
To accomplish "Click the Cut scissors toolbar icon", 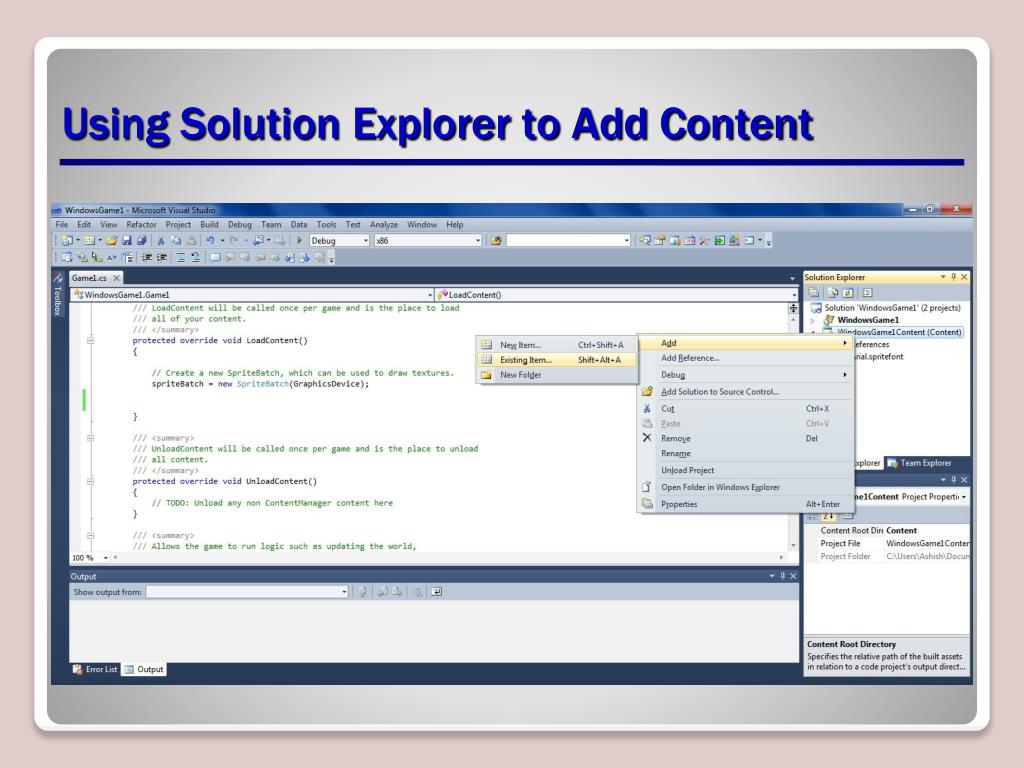I will pyautogui.click(x=160, y=240).
